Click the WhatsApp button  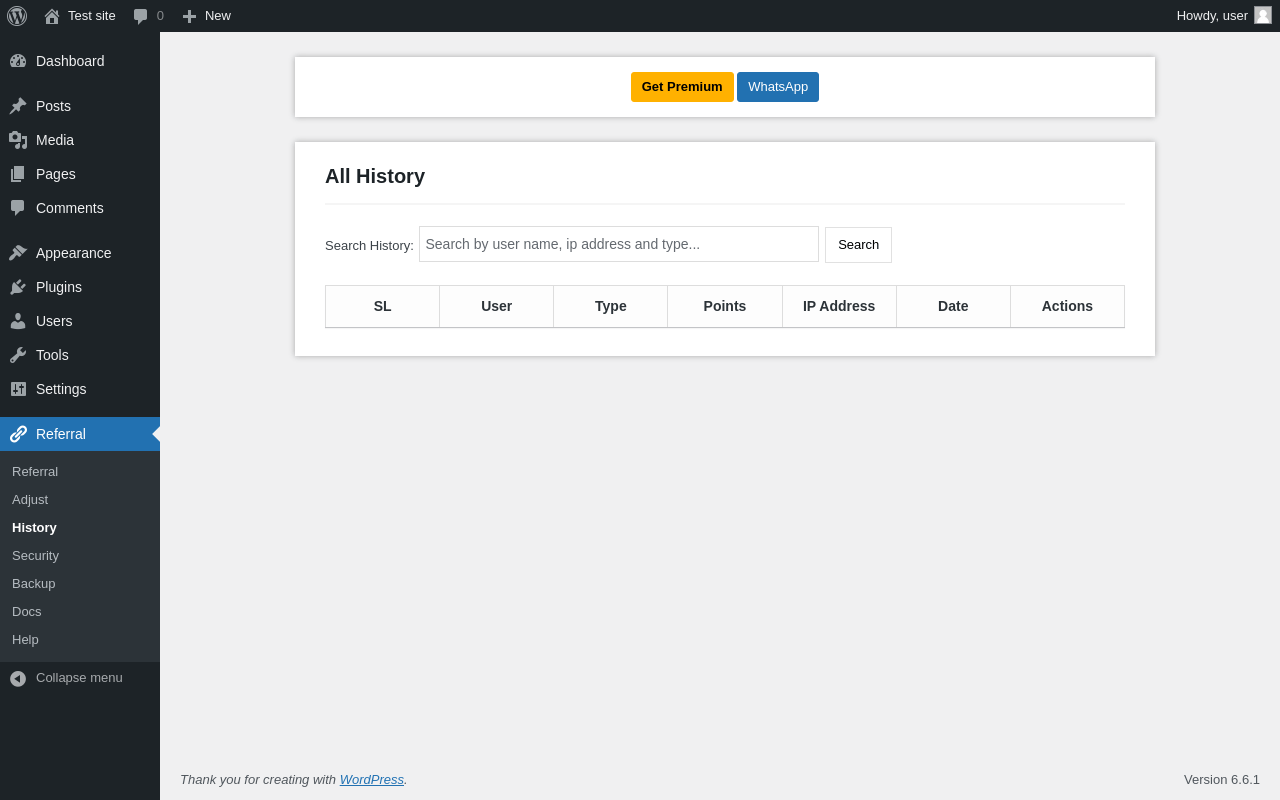point(778,87)
